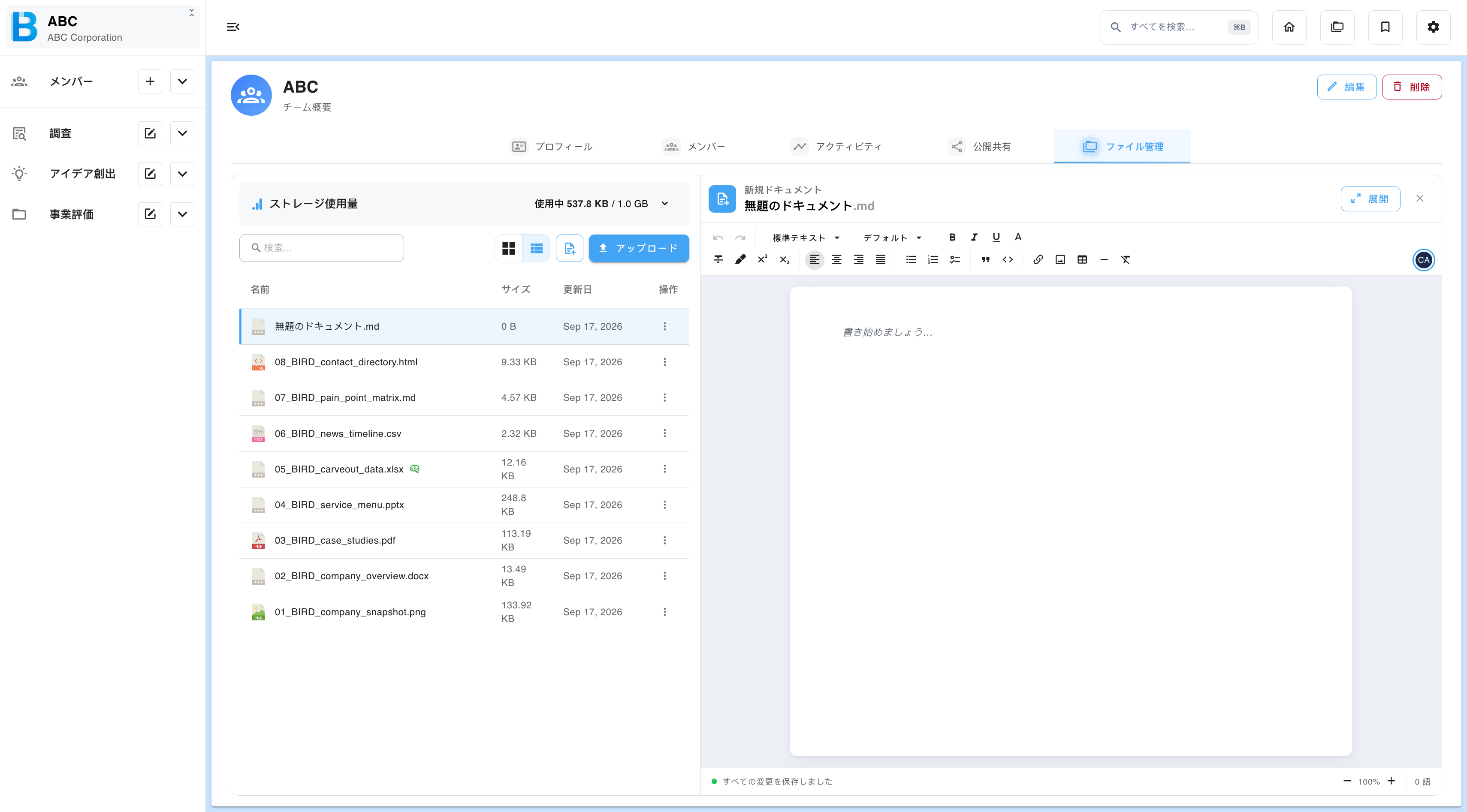
Task: Go to home page
Action: 1289,27
